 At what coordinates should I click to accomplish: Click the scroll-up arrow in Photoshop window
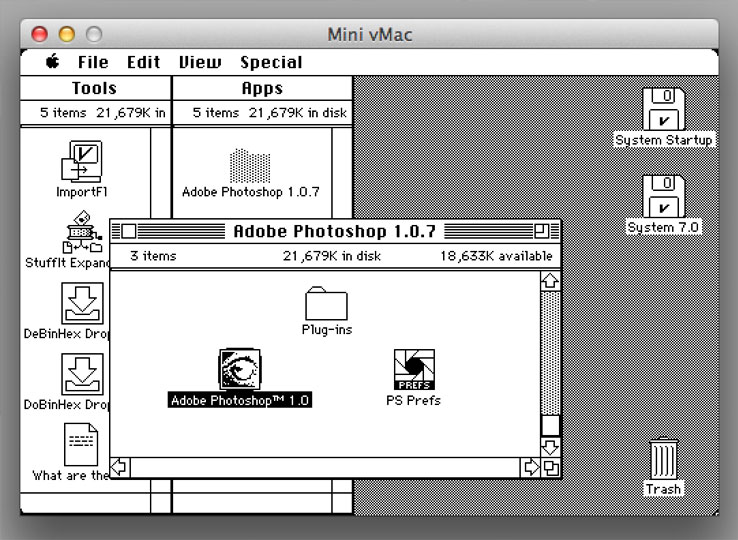point(550,281)
